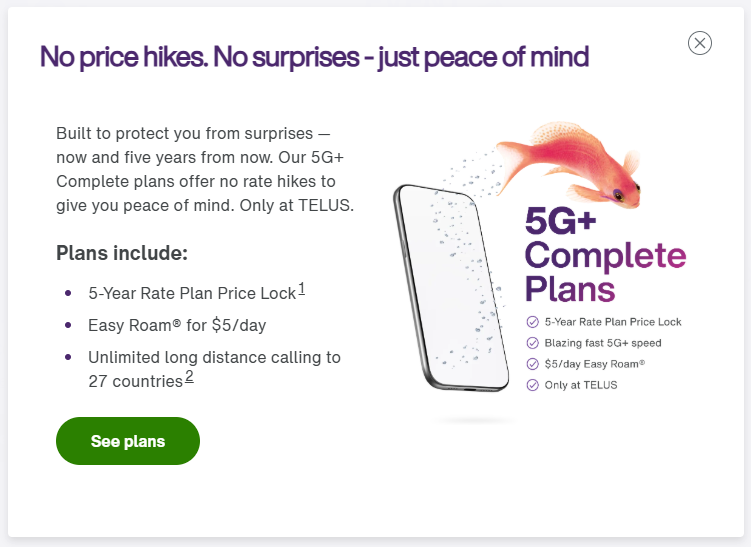Click the checkmark icon beside Blazing fast 5G+ speed

tap(533, 343)
